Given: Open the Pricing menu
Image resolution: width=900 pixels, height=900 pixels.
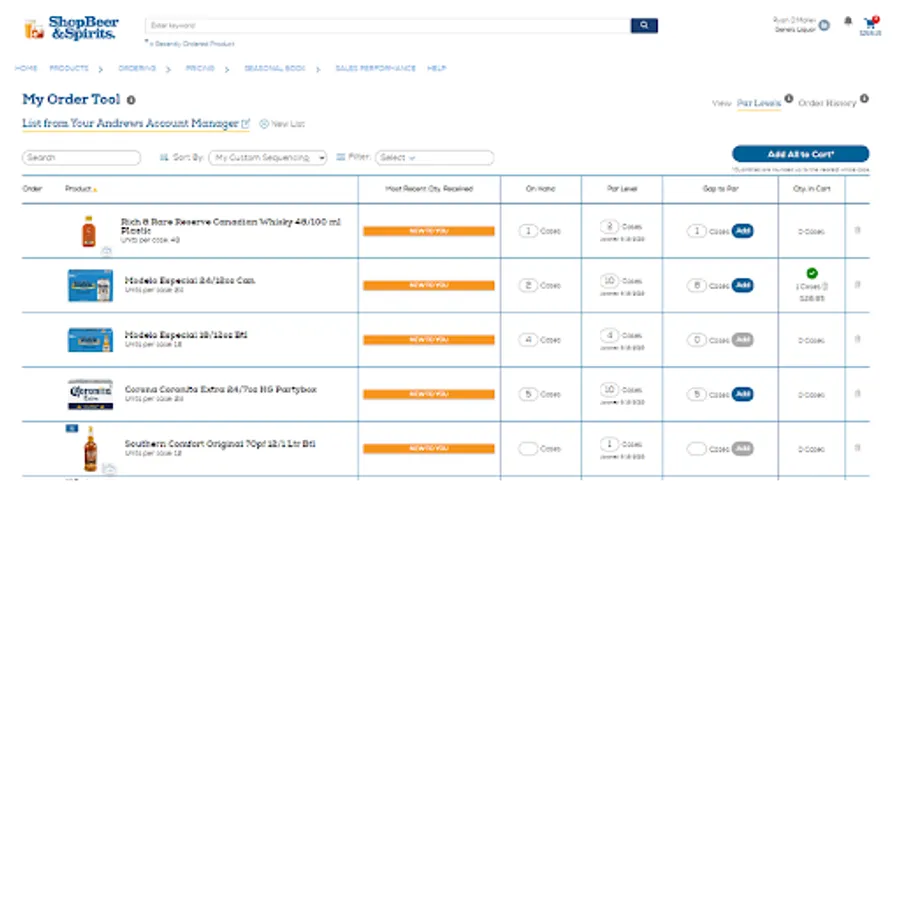Looking at the screenshot, I should (x=200, y=68).
